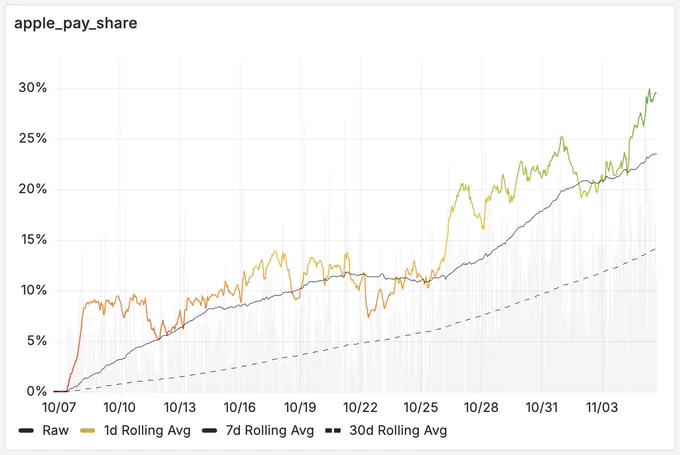Toggle the 1d Rolling Avg legend entry

(x=136, y=430)
